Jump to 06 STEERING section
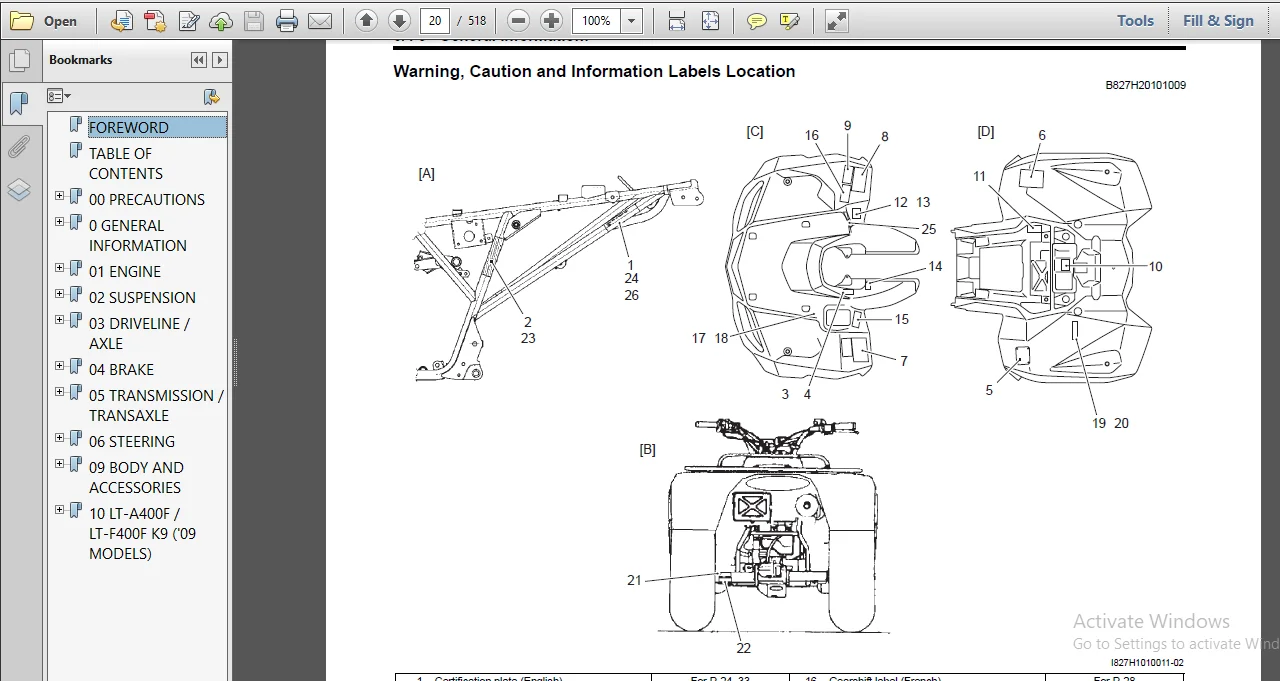The image size is (1280, 681). click(x=132, y=441)
